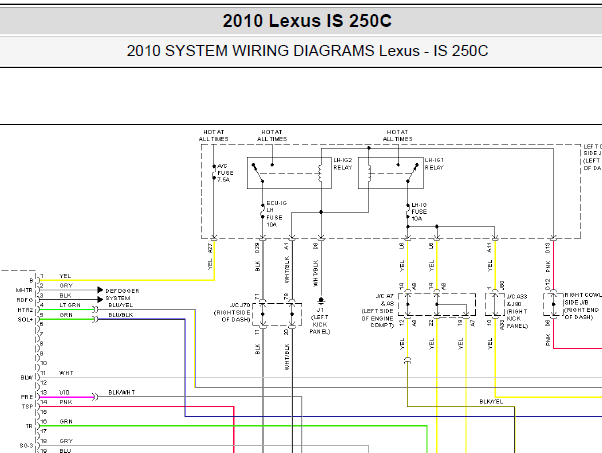
Task: Click the A11 connector pin label
Action: click(x=489, y=248)
